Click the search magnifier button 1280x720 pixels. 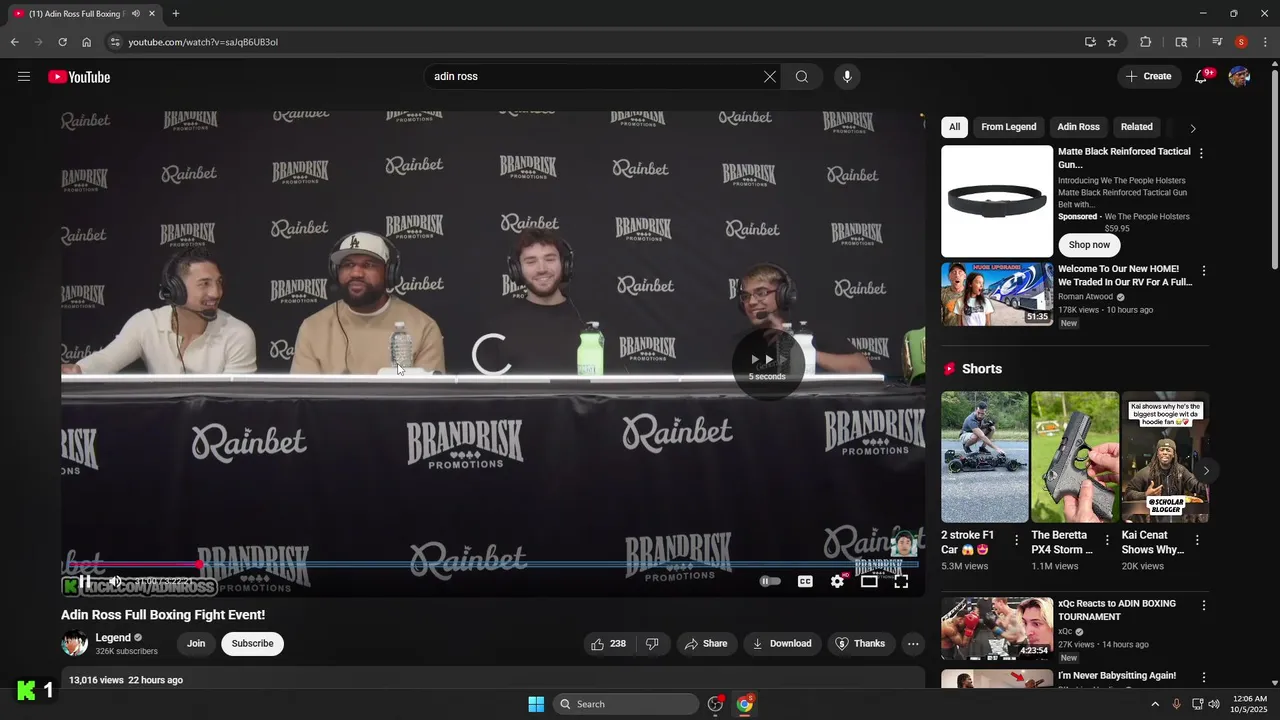pyautogui.click(x=802, y=77)
